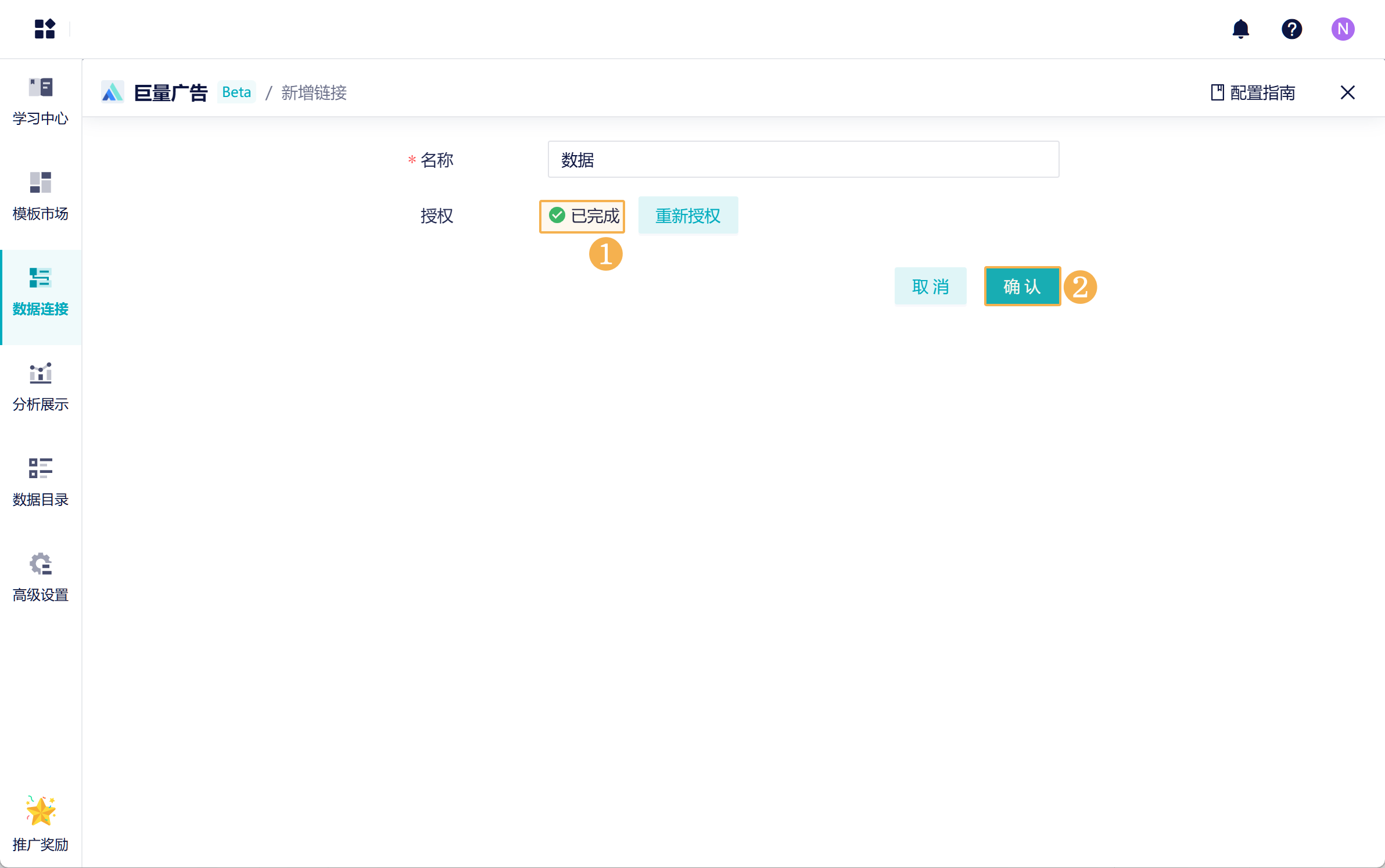Open the 配置指南 guide link
The width and height of the screenshot is (1385, 868).
pos(1253,92)
